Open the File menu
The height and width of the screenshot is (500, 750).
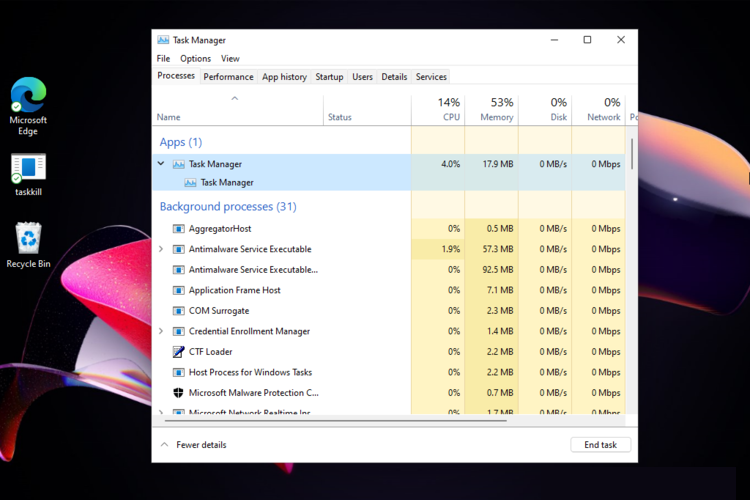pyautogui.click(x=163, y=58)
